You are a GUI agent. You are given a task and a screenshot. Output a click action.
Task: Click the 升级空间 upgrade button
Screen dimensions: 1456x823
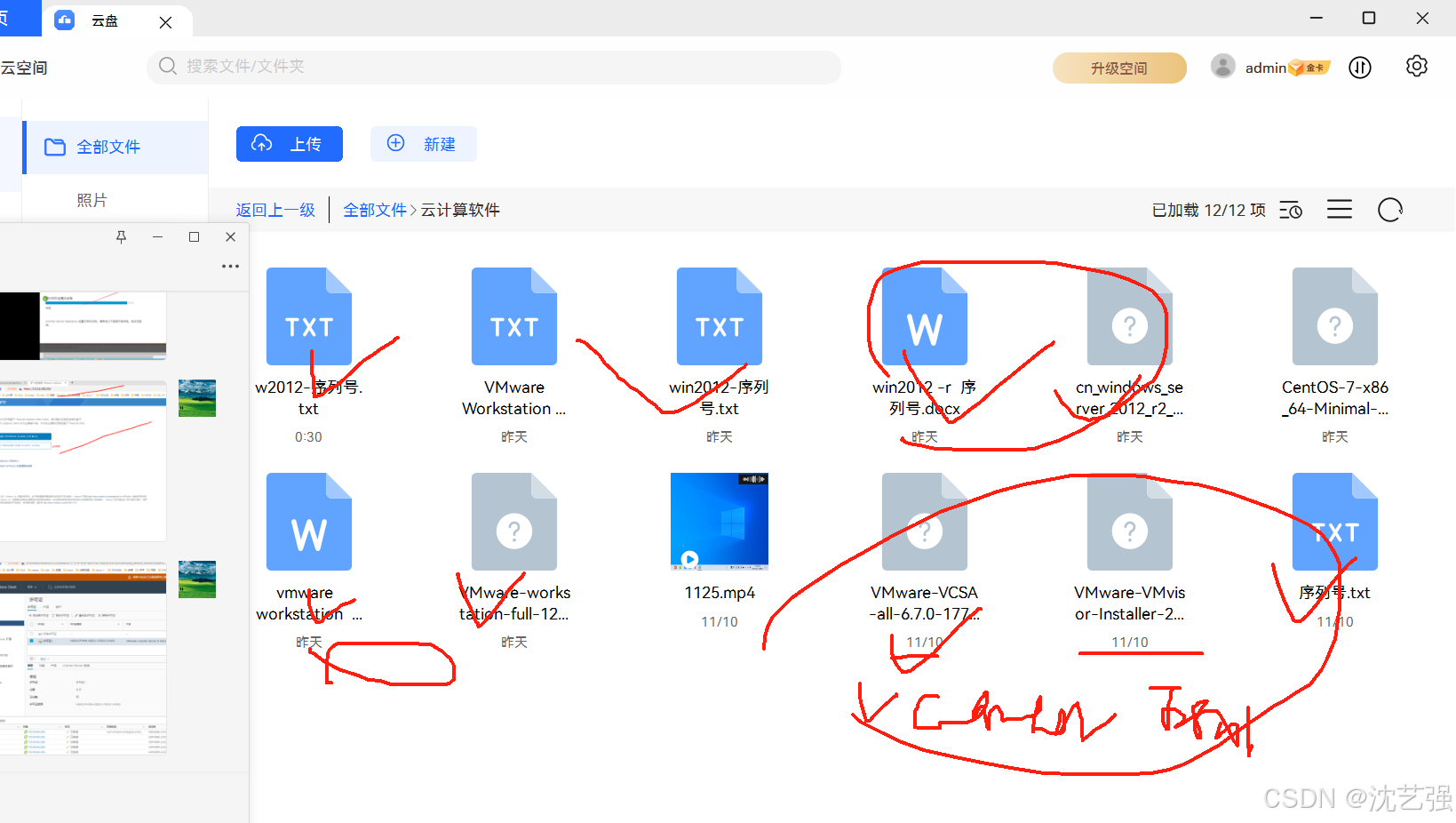[x=1119, y=68]
